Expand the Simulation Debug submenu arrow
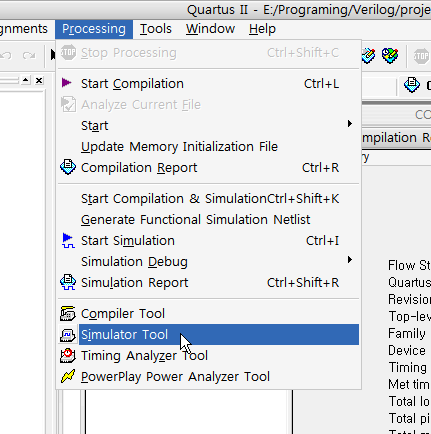 pos(349,260)
